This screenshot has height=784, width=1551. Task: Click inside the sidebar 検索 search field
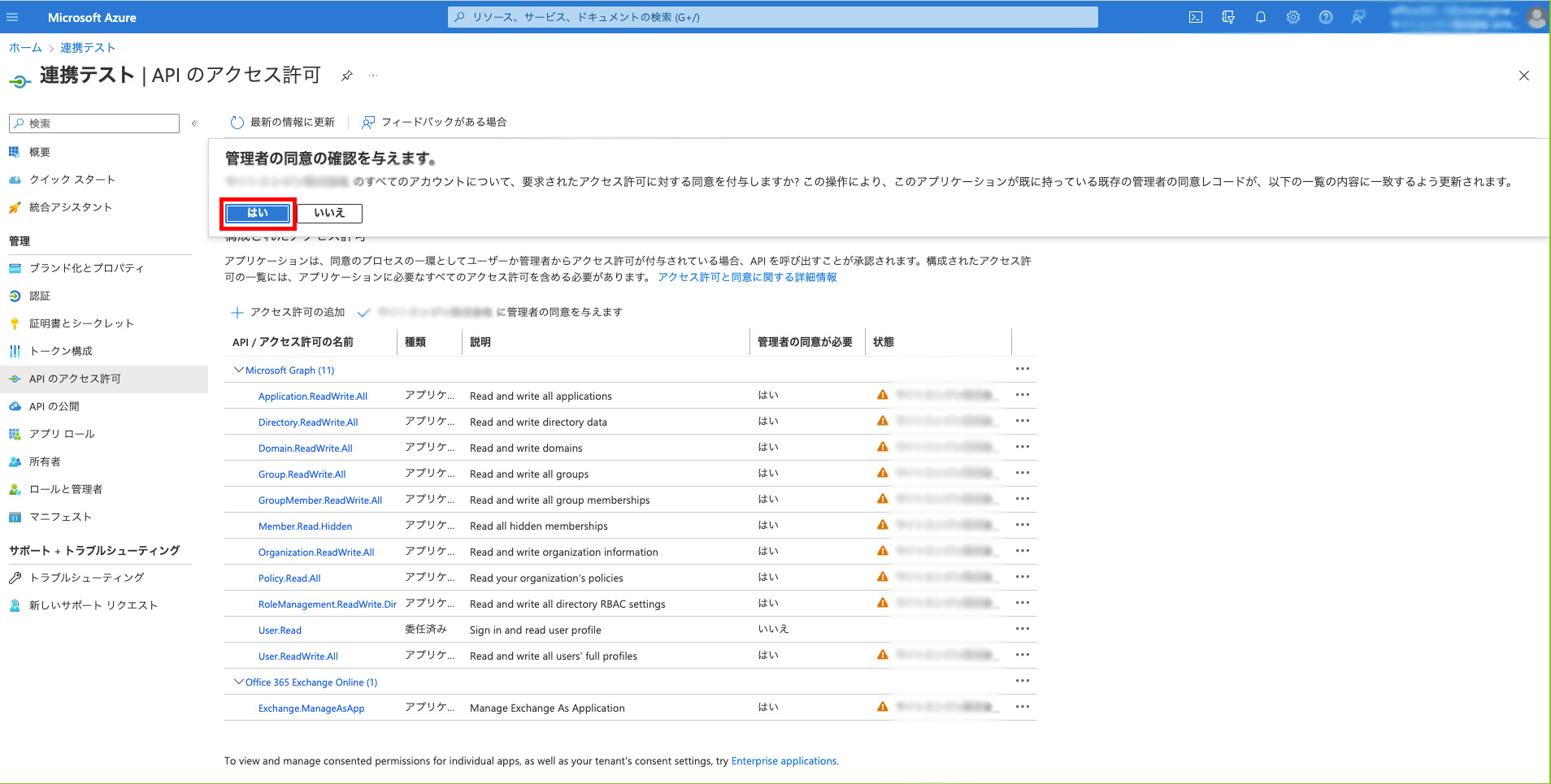click(93, 123)
